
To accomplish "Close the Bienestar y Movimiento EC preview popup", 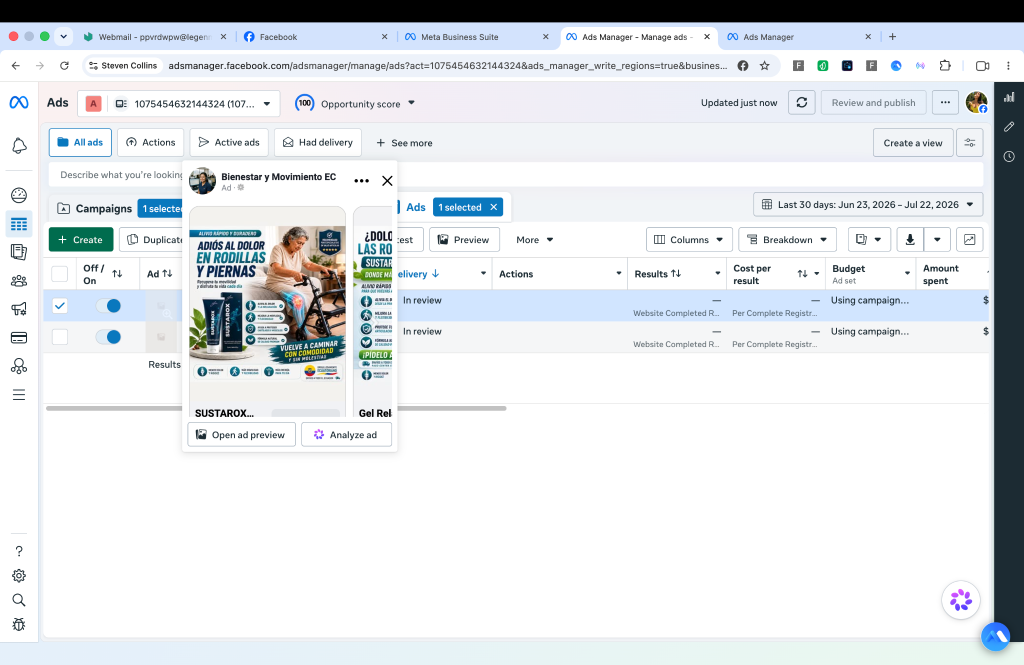I will [387, 181].
